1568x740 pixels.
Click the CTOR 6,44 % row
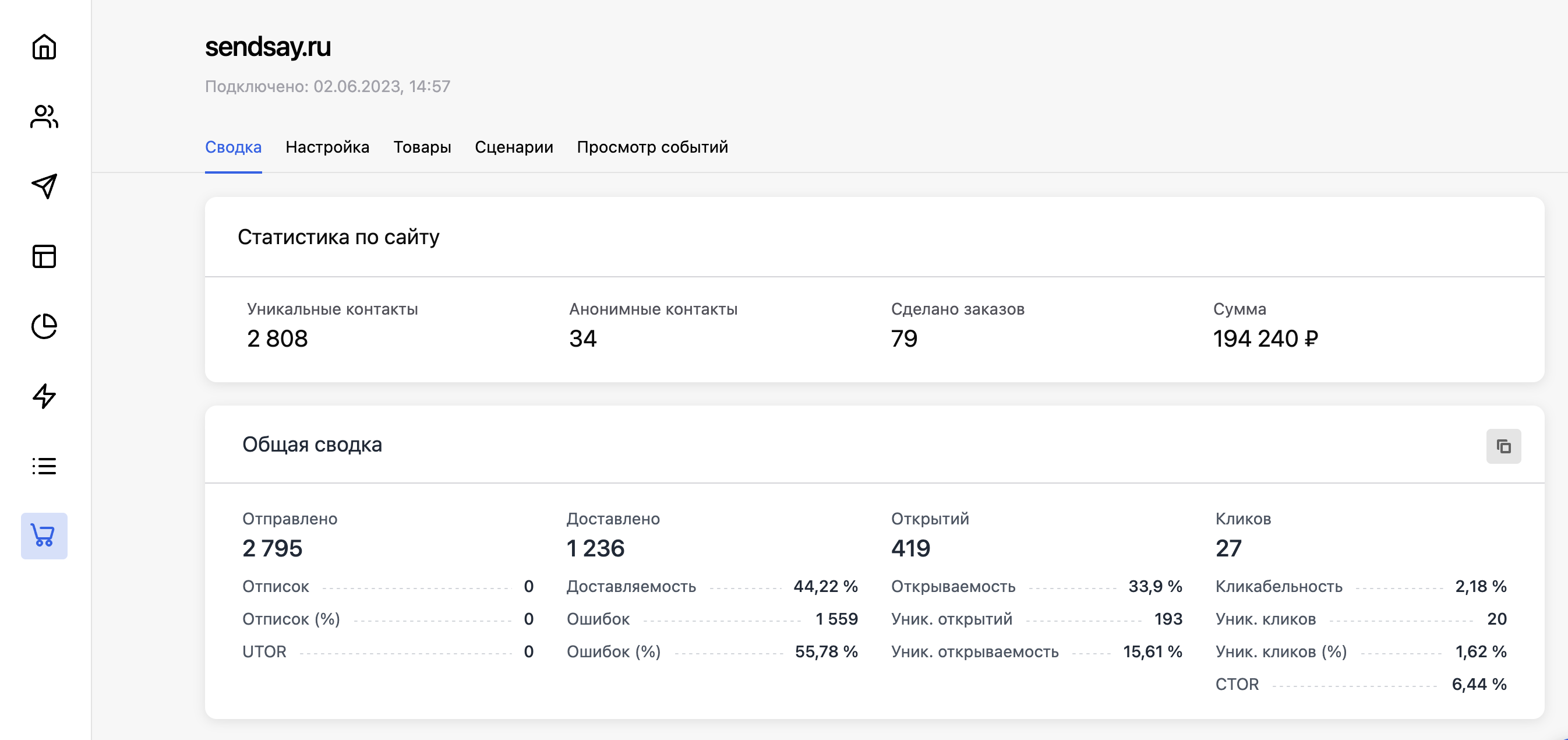point(1361,684)
